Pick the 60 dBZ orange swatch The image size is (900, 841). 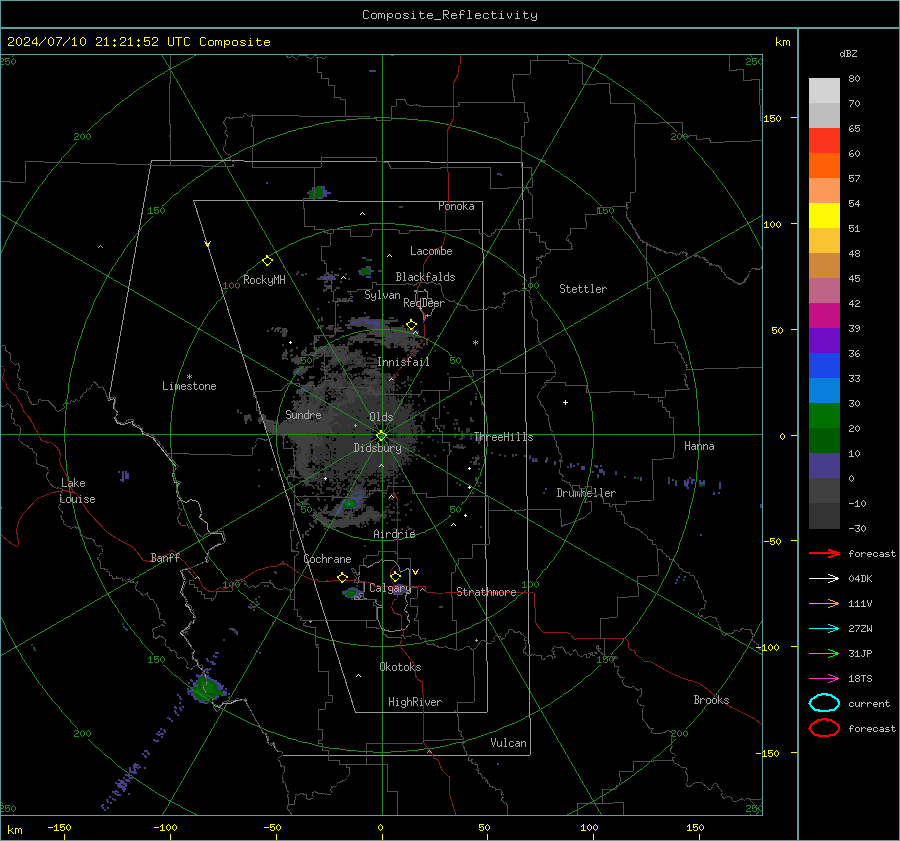click(824, 165)
